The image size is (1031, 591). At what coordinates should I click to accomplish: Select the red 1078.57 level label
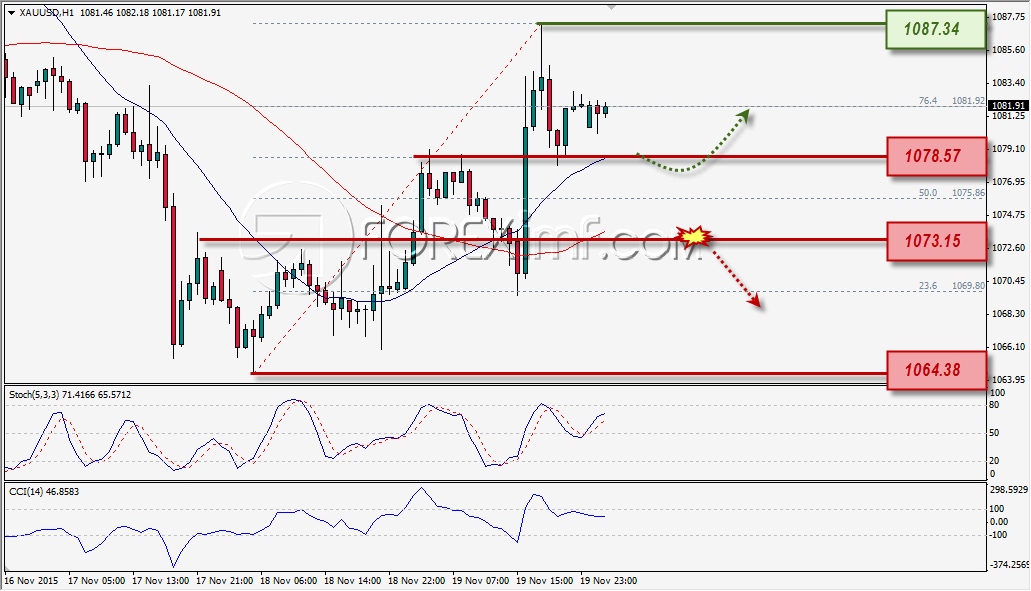click(936, 156)
